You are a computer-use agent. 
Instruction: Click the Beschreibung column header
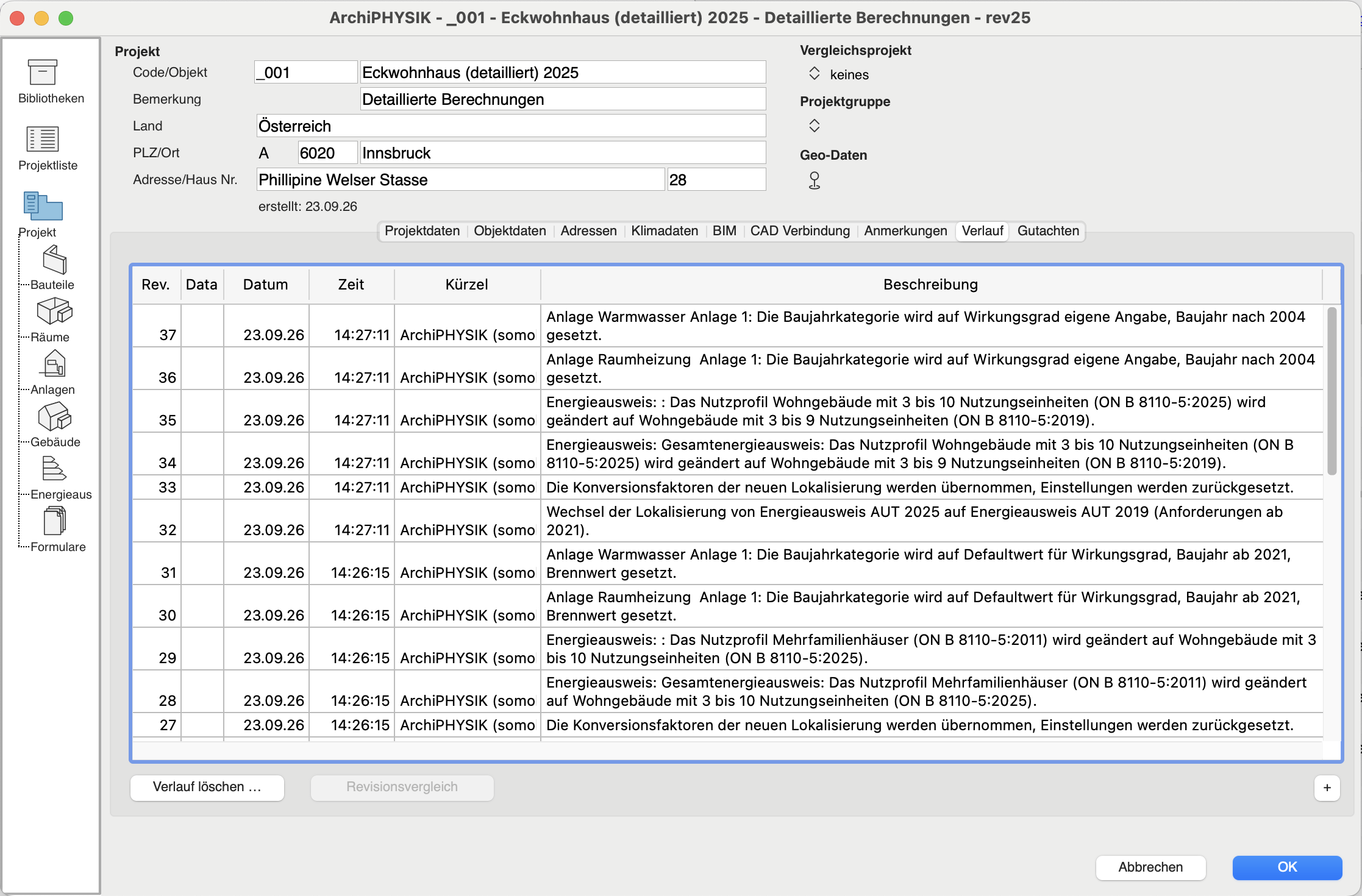931,285
